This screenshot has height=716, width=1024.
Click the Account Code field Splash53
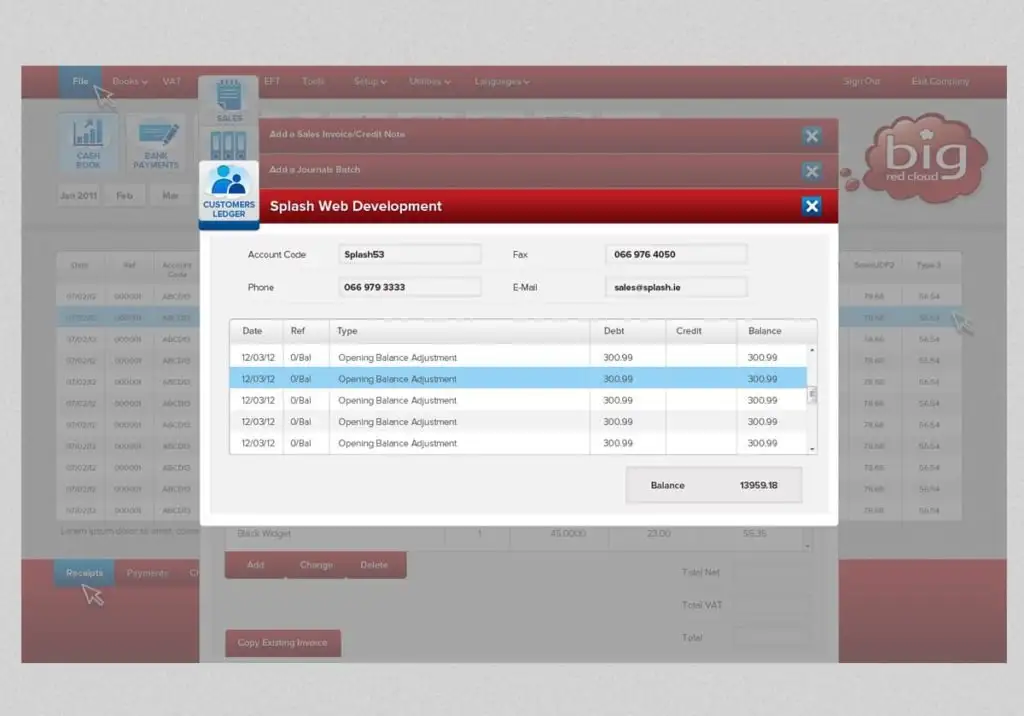[x=409, y=254]
